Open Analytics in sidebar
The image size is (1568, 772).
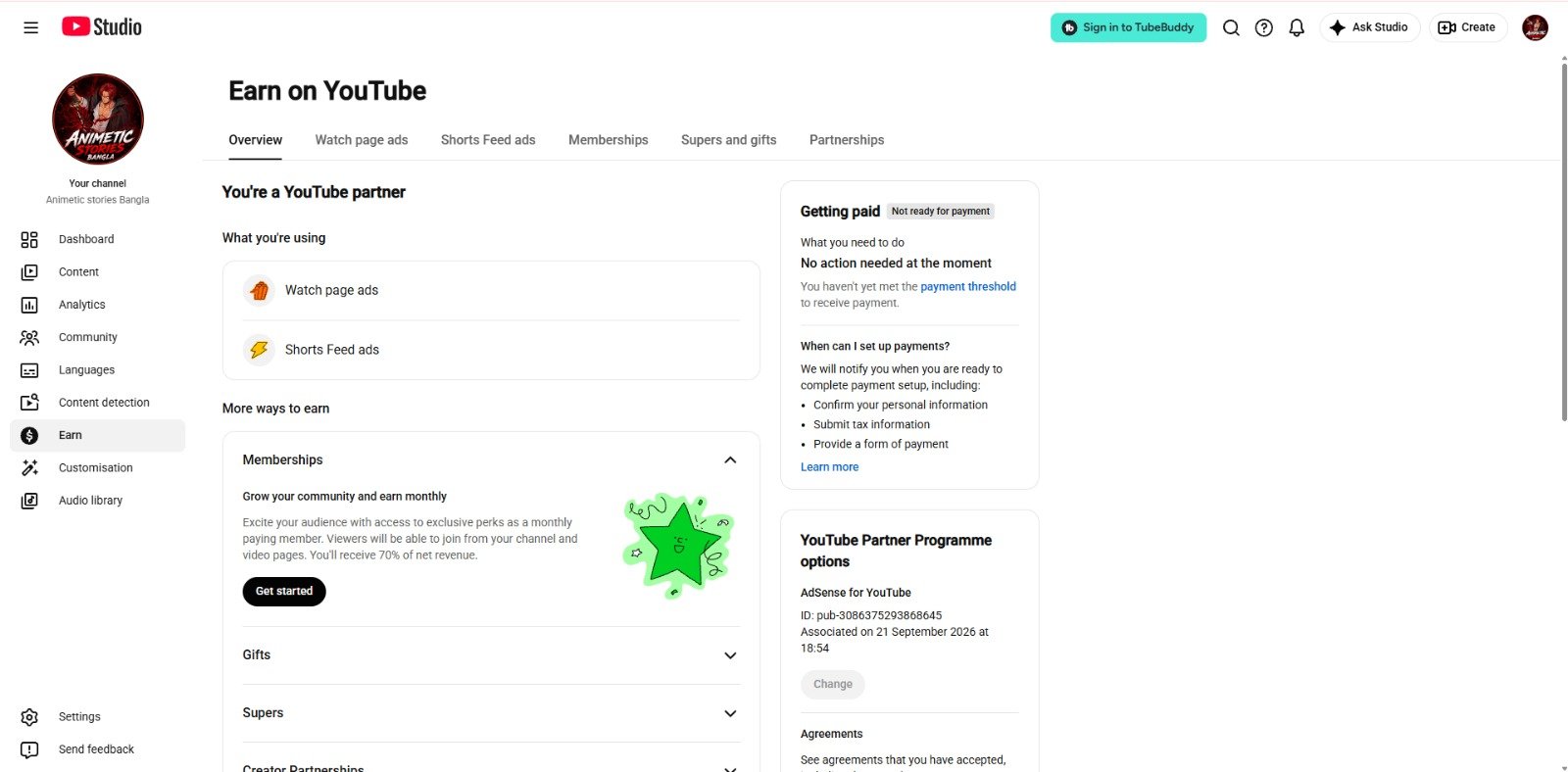coord(82,305)
